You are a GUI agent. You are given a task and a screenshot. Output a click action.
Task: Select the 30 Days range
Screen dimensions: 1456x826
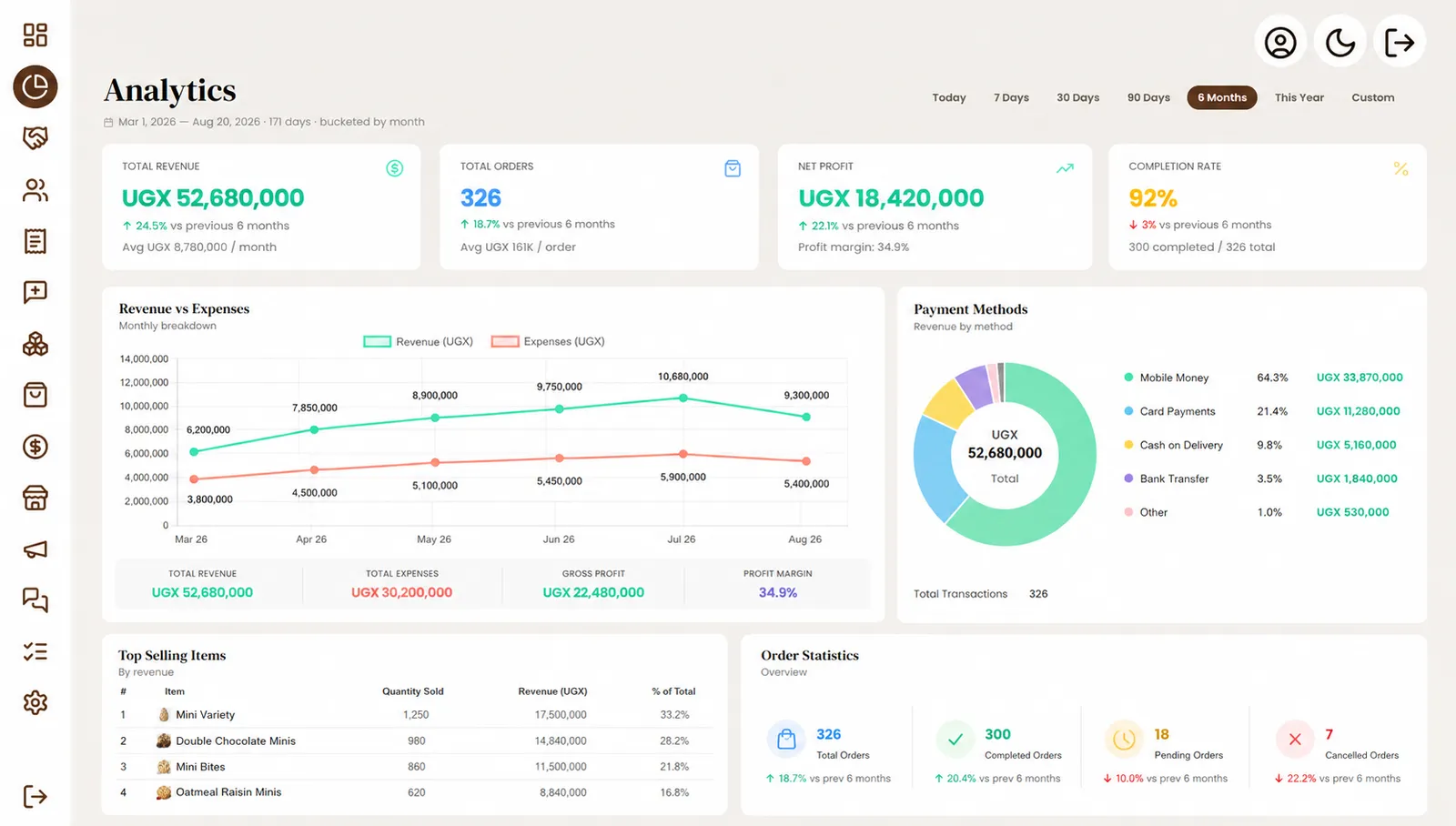[x=1077, y=97]
